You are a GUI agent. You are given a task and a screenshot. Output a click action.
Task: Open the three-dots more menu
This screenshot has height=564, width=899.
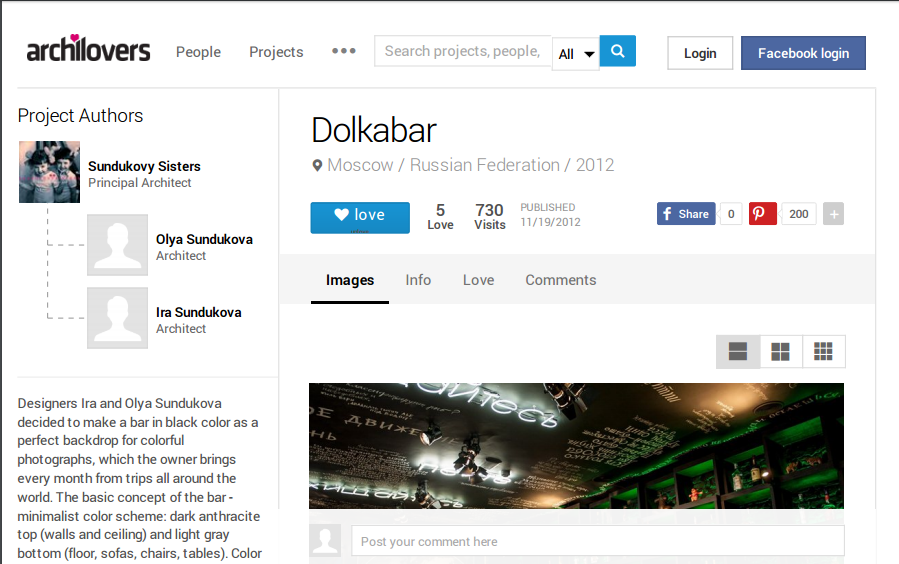pyautogui.click(x=343, y=51)
